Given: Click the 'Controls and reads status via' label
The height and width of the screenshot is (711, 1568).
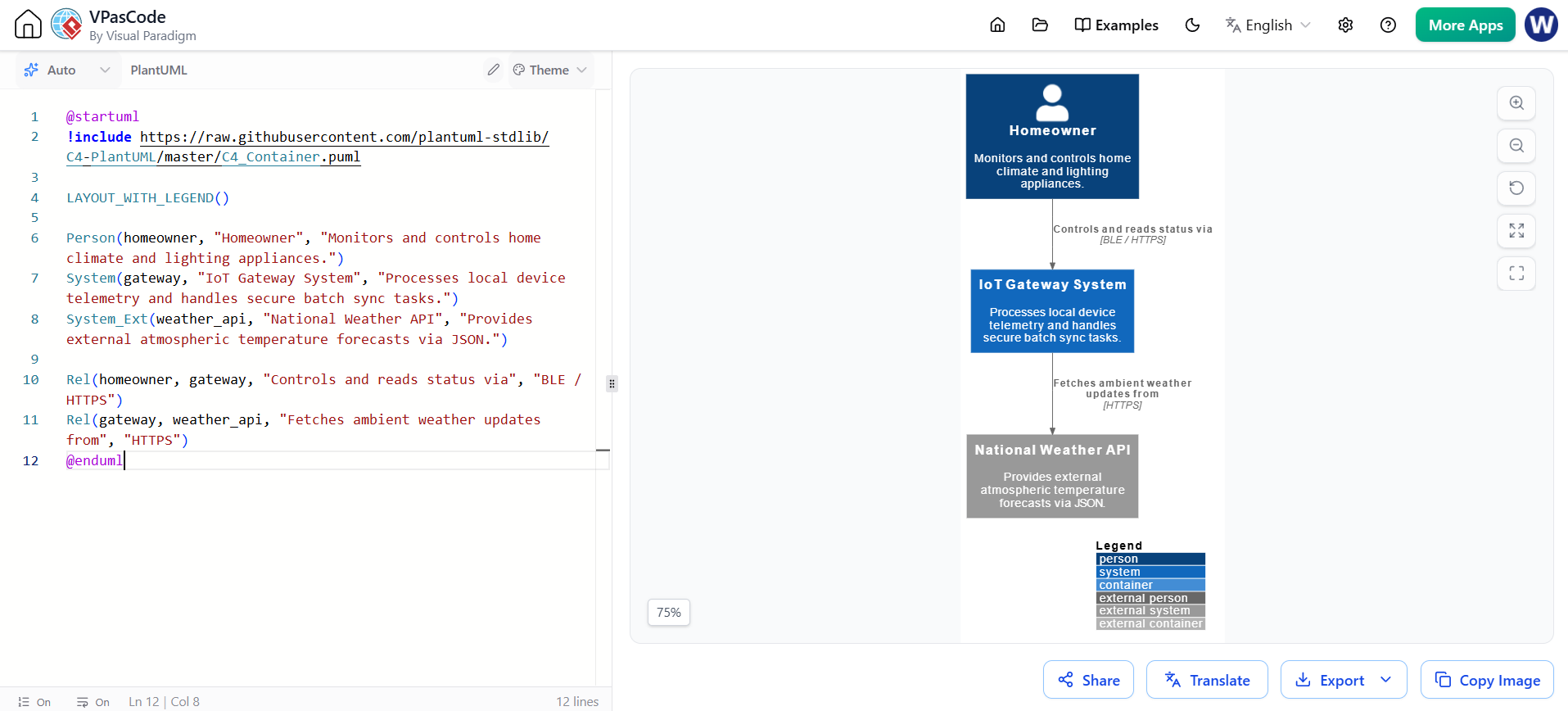Looking at the screenshot, I should point(1132,229).
